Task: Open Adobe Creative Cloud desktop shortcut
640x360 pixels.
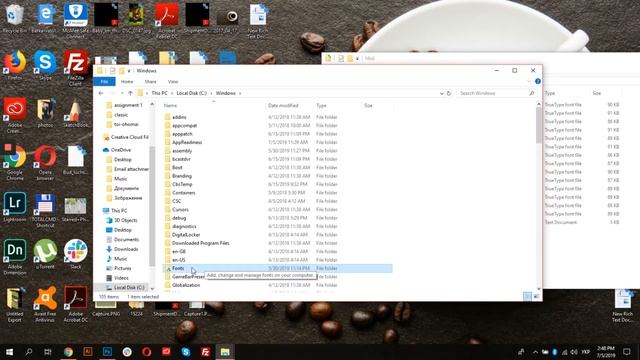Action: tap(15, 115)
